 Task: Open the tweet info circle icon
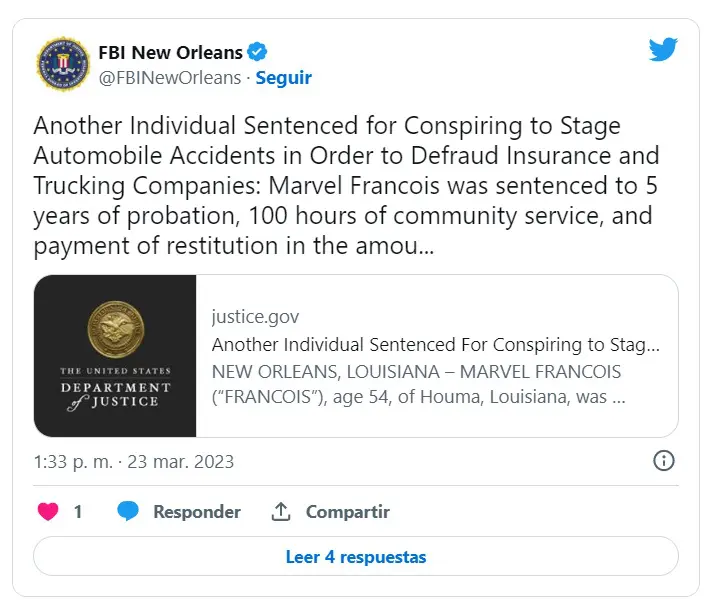pos(663,461)
